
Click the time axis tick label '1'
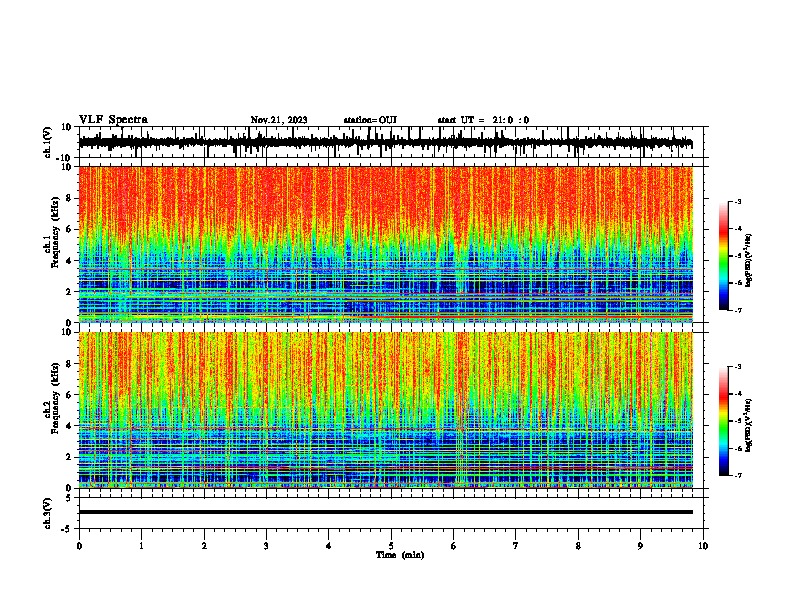point(141,546)
